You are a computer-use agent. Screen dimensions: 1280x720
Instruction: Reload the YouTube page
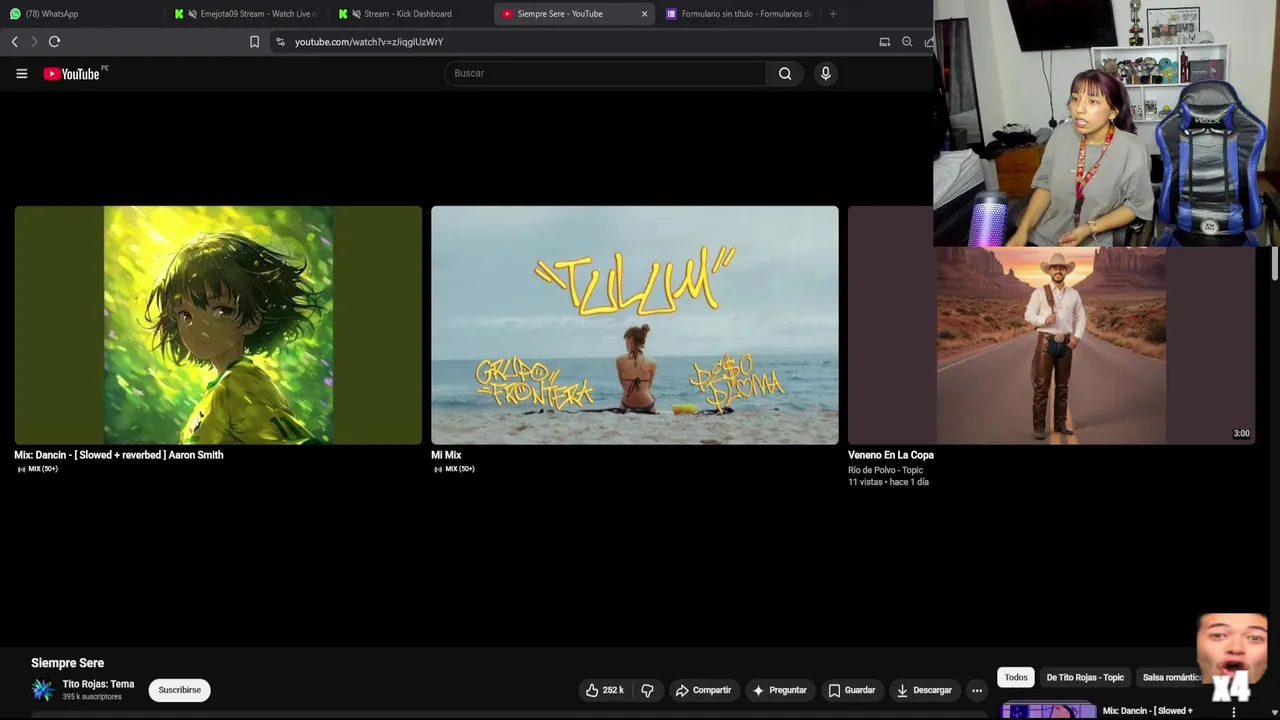pos(54,41)
